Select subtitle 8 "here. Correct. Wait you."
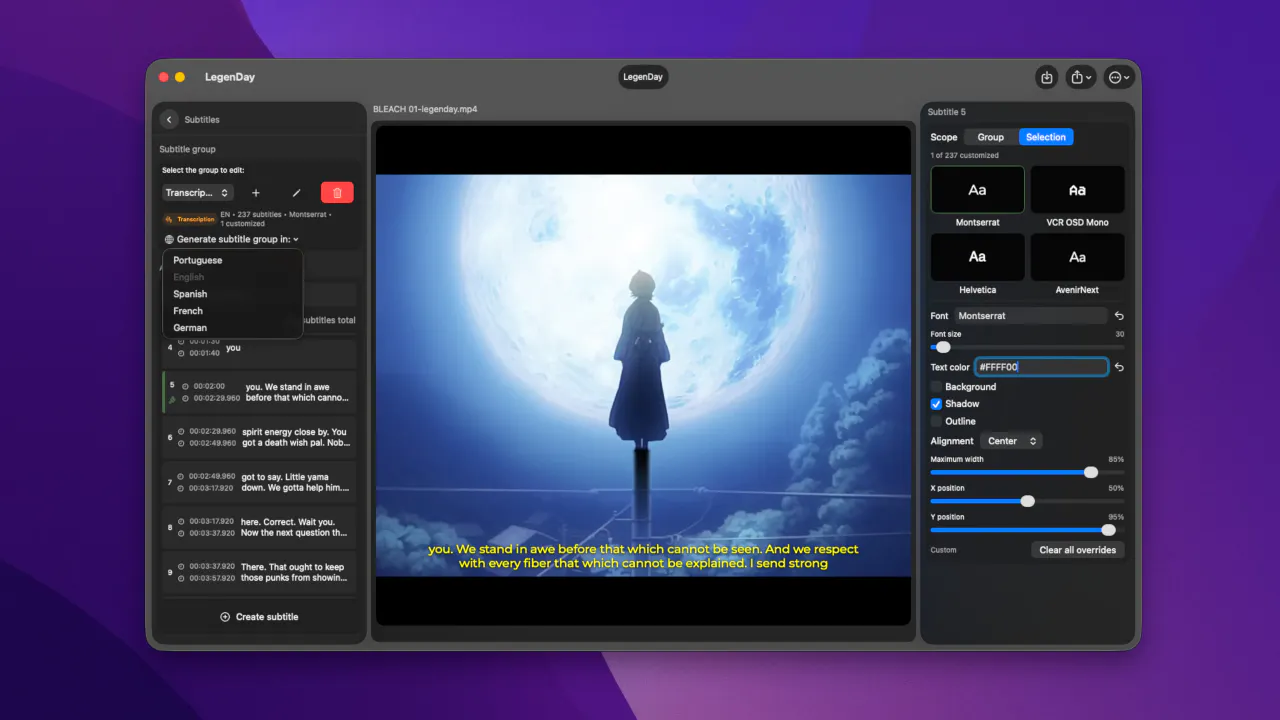The image size is (1280, 720). (x=259, y=527)
